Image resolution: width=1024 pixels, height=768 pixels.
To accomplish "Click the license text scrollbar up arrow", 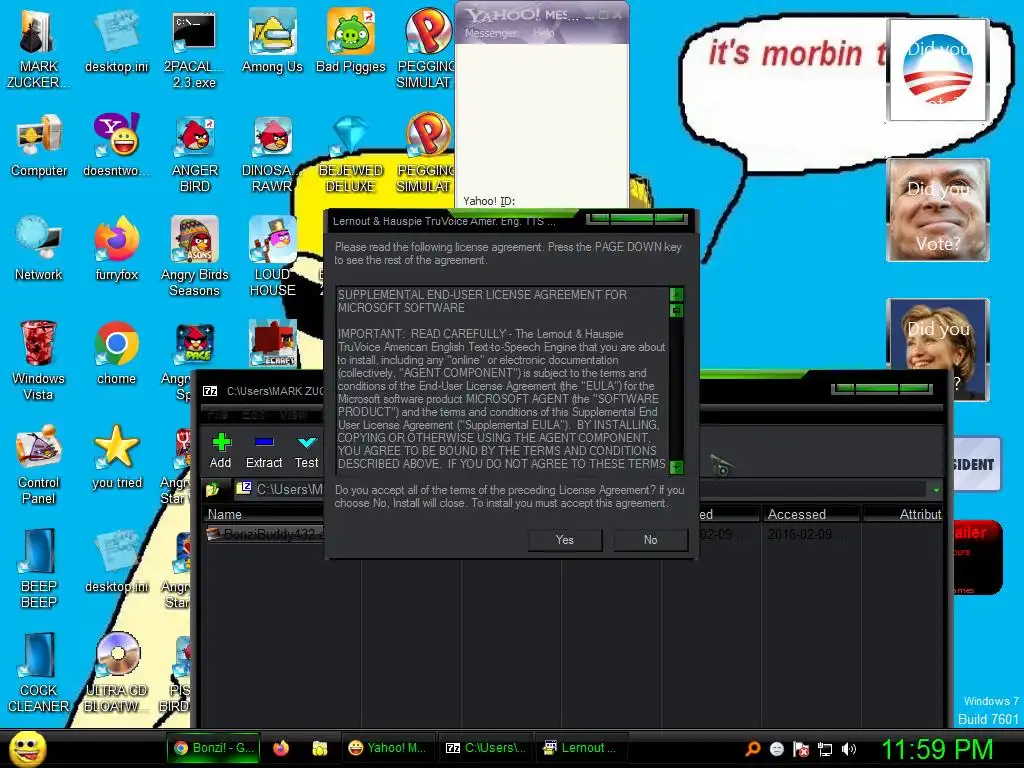I will point(677,294).
